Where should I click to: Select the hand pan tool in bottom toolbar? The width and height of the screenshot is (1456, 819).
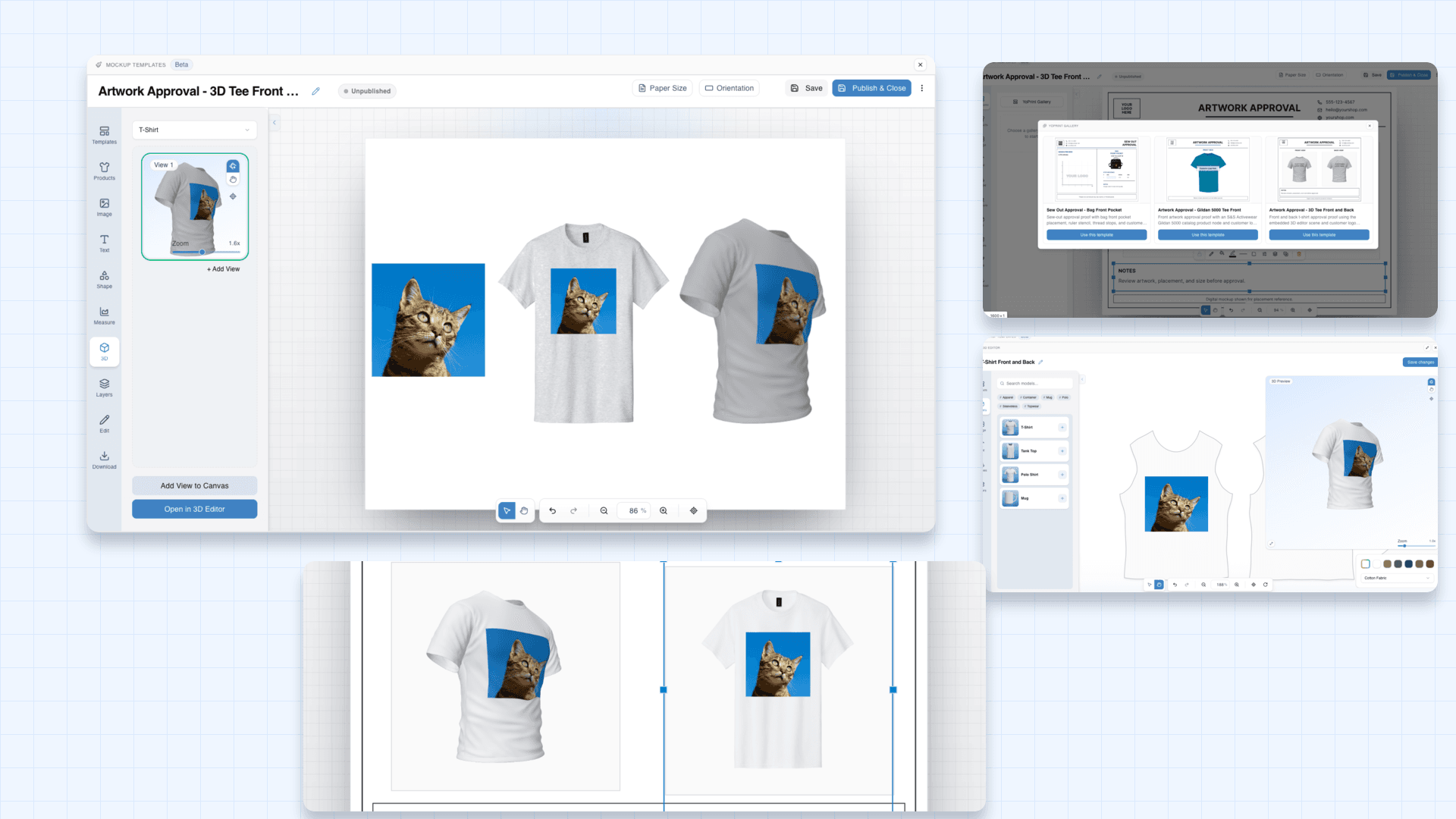click(524, 511)
